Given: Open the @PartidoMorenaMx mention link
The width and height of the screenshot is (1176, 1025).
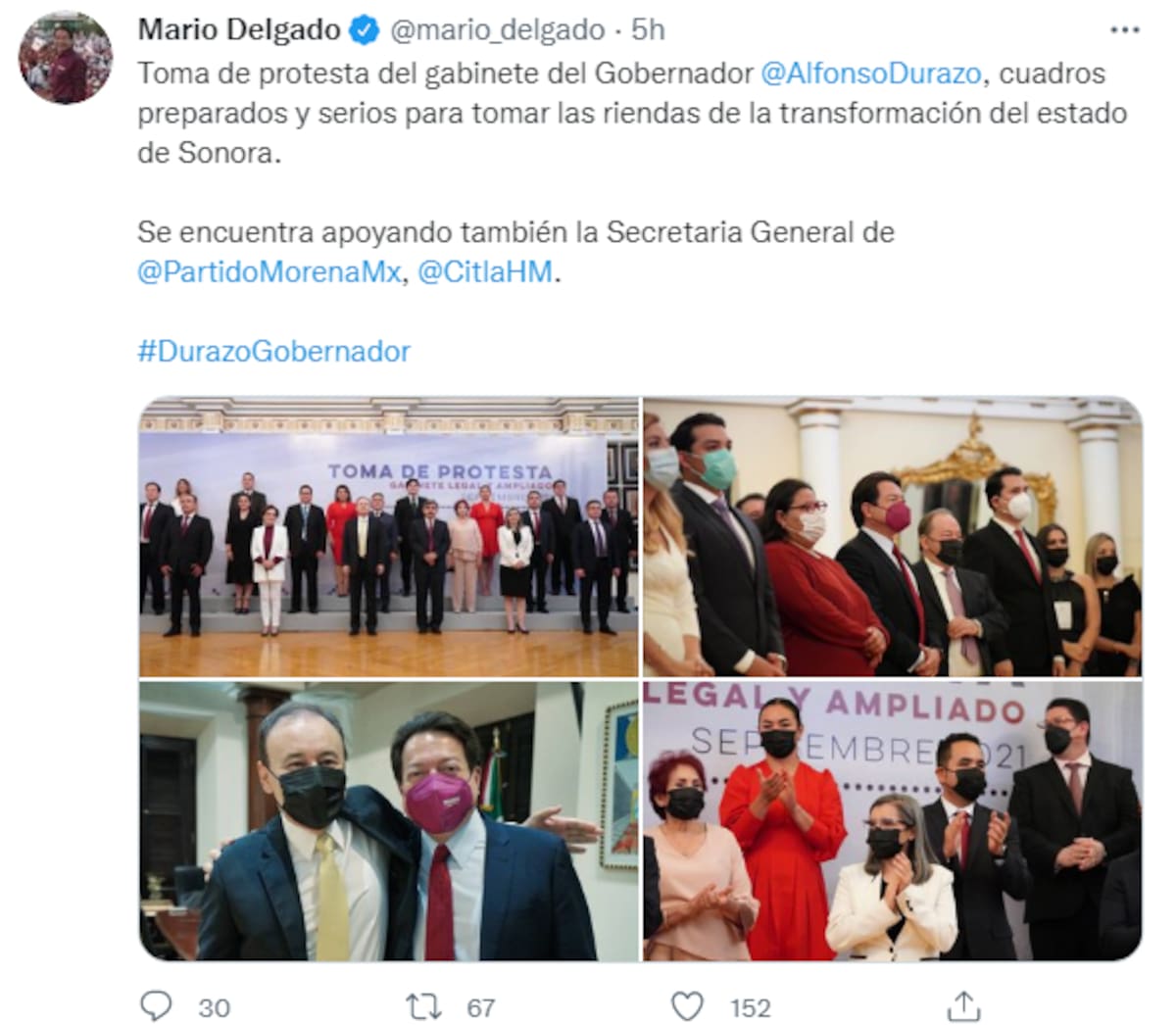Looking at the screenshot, I should tap(269, 271).
